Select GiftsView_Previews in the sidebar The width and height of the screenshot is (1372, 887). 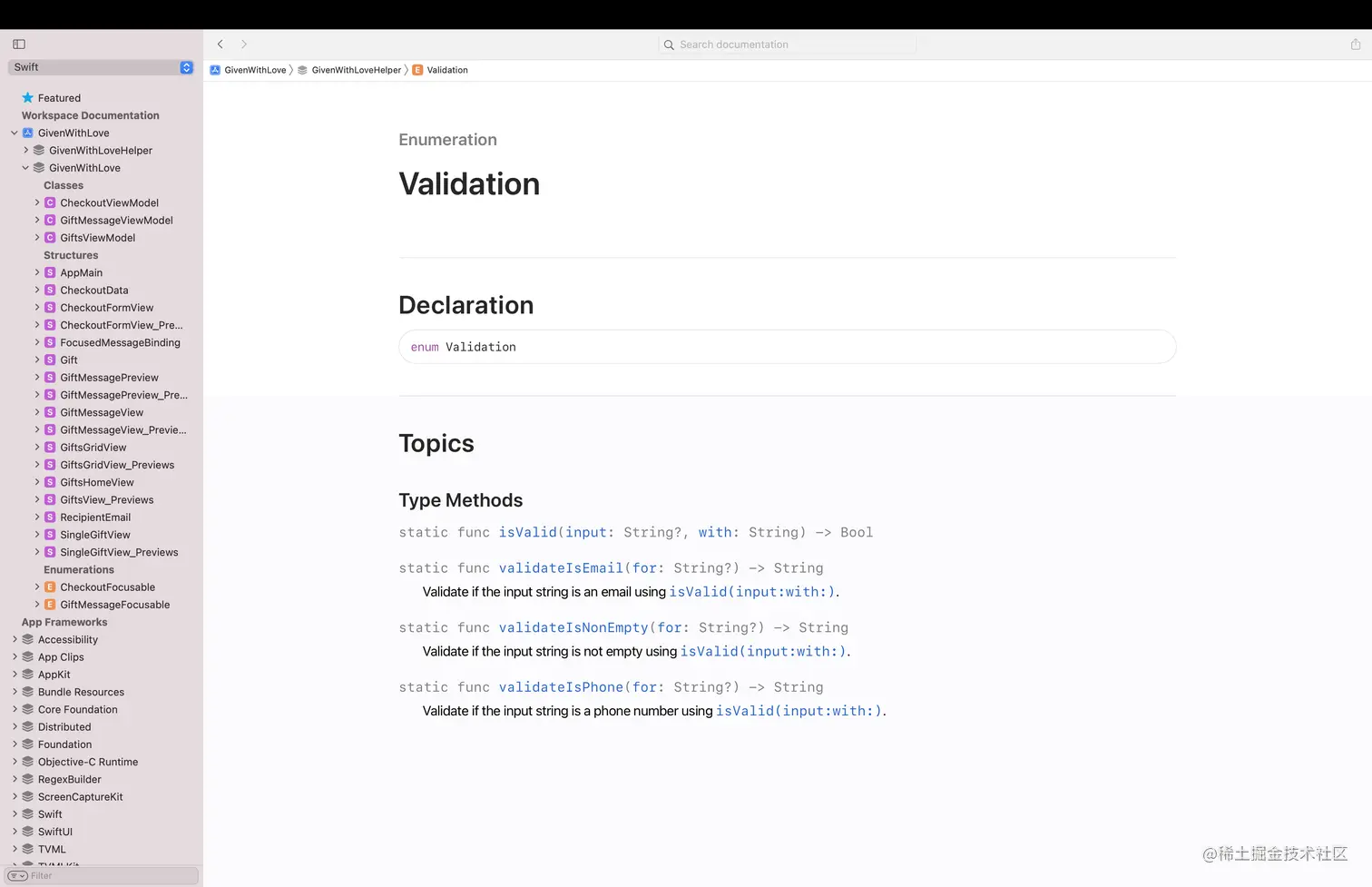(x=107, y=500)
